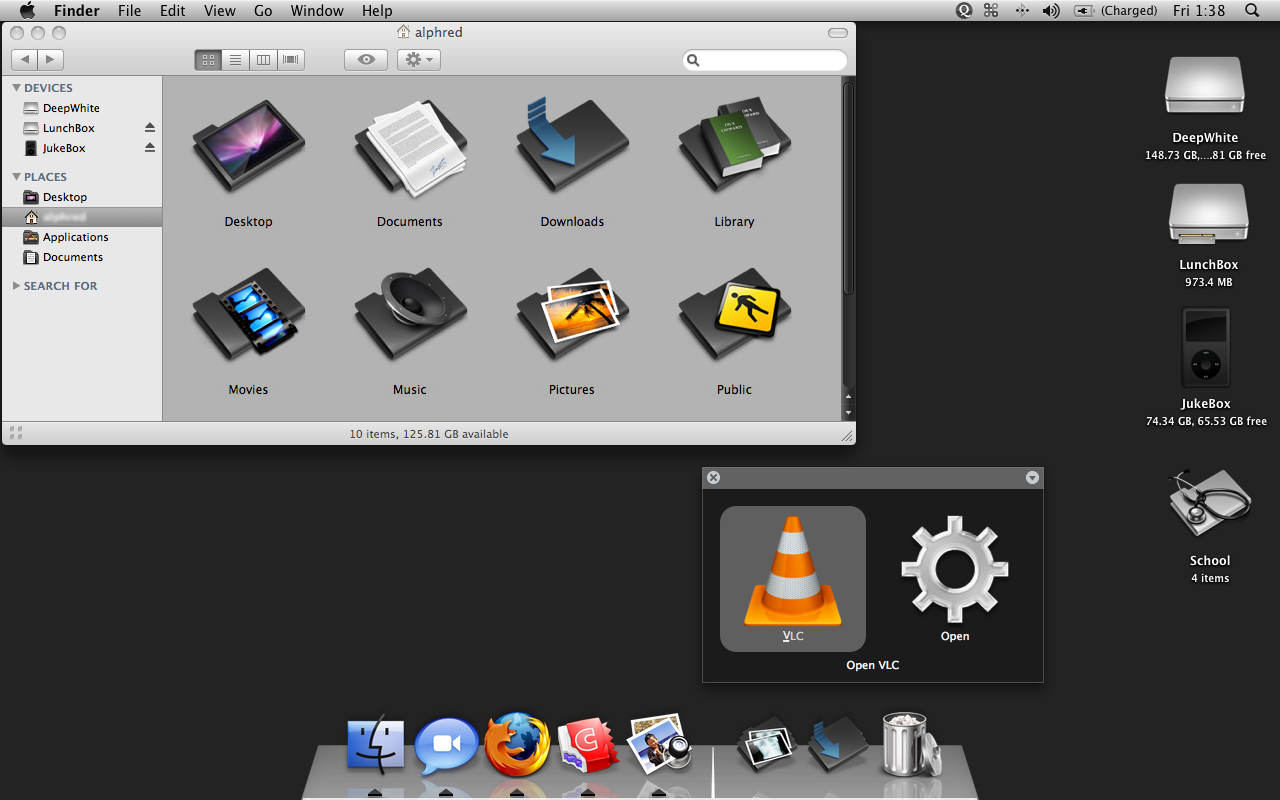Click the Quick Look eye button
Image resolution: width=1280 pixels, height=800 pixels.
coord(366,60)
